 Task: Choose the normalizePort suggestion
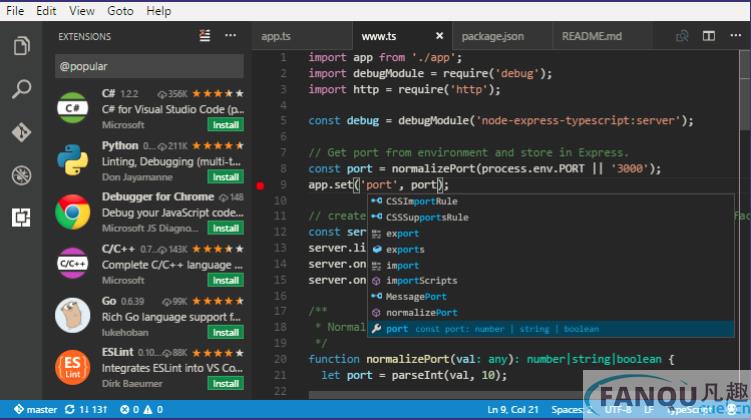point(550,313)
